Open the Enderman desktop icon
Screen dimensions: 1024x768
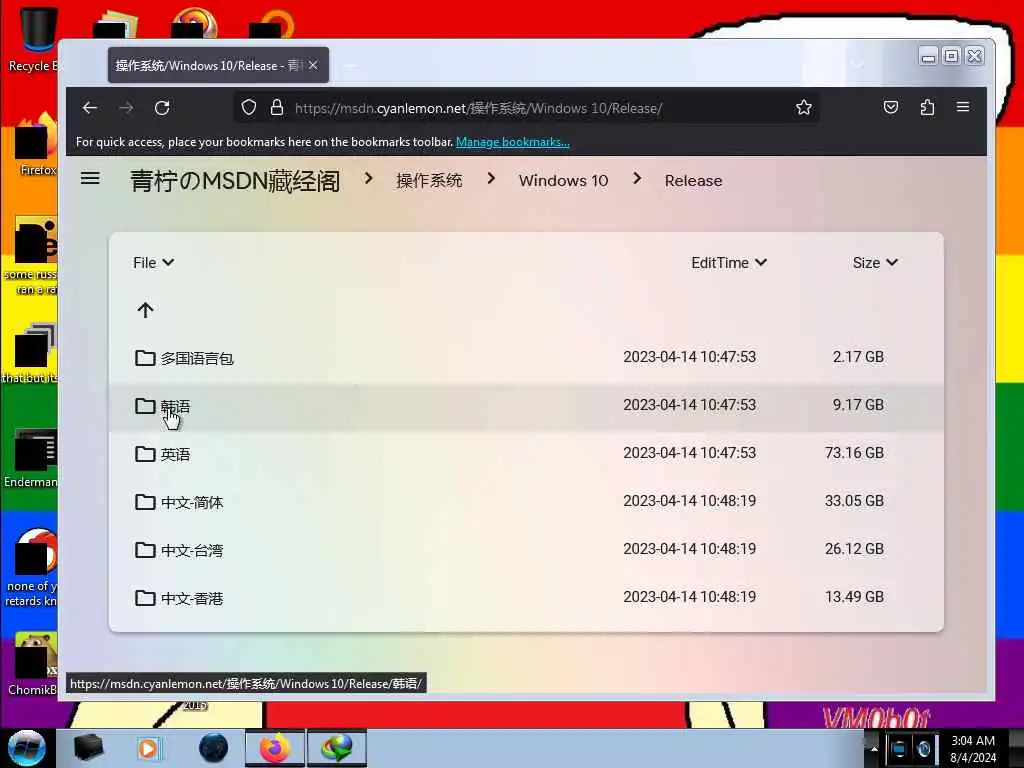pyautogui.click(x=31, y=457)
